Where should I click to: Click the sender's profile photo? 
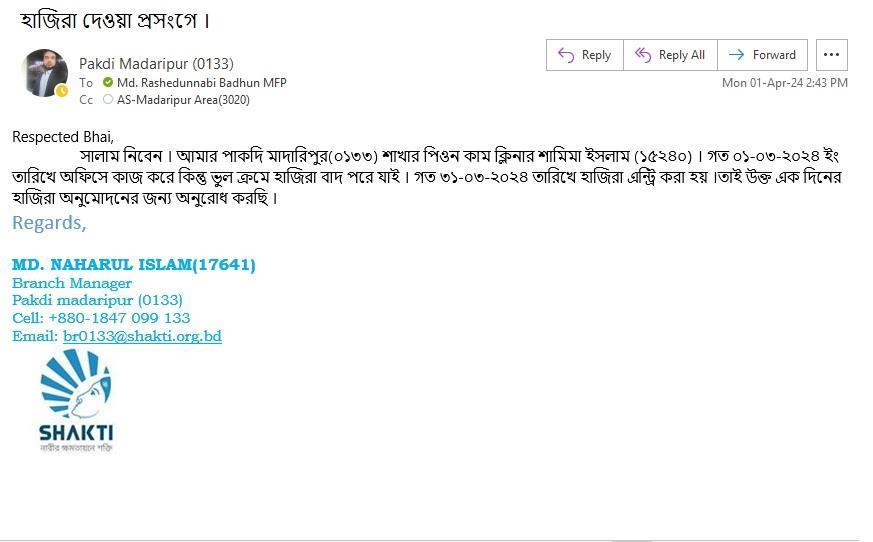pyautogui.click(x=45, y=73)
